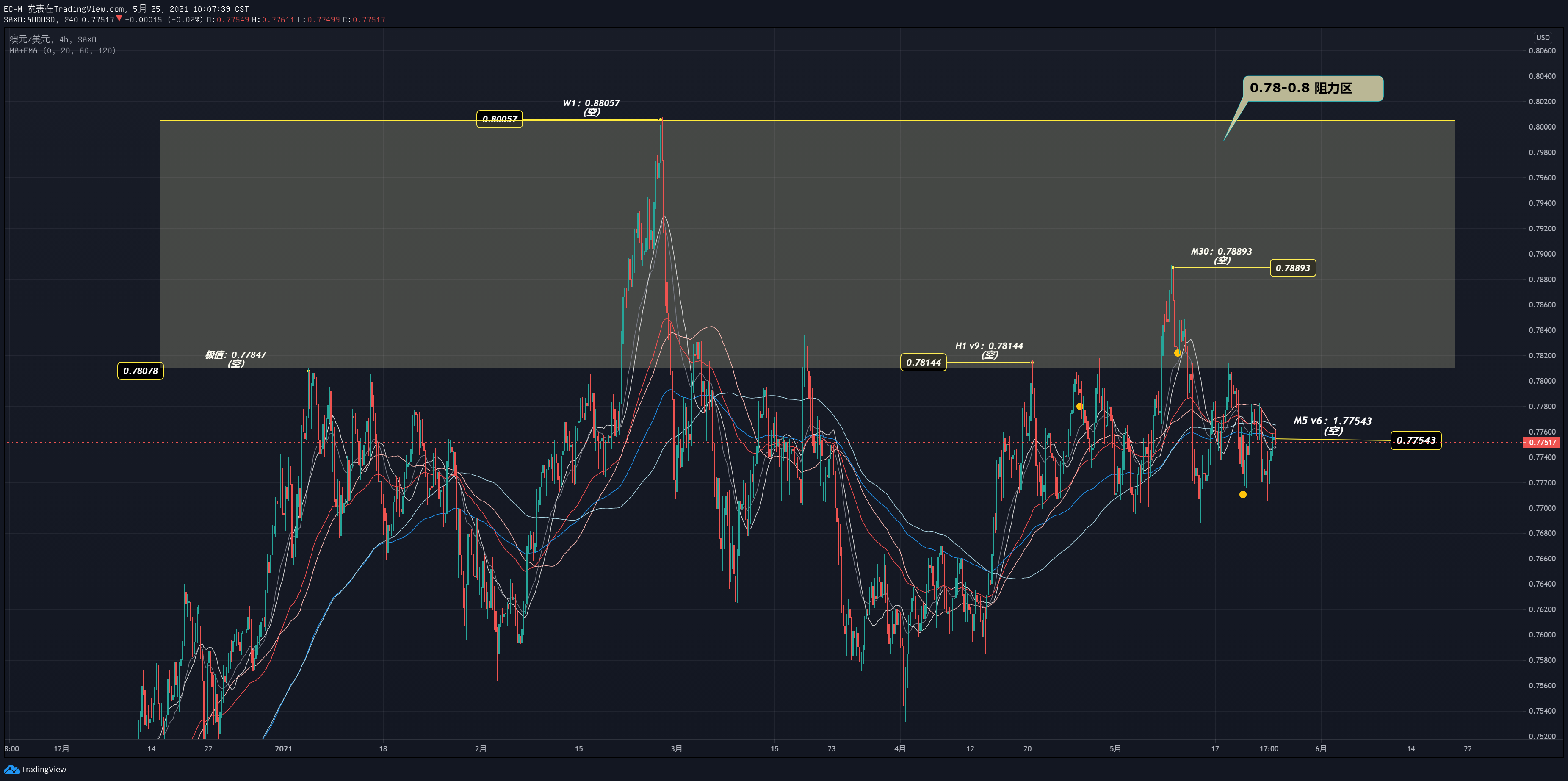Image resolution: width=1568 pixels, height=781 pixels.
Task: Click the 0.80057 price label
Action: tap(499, 119)
